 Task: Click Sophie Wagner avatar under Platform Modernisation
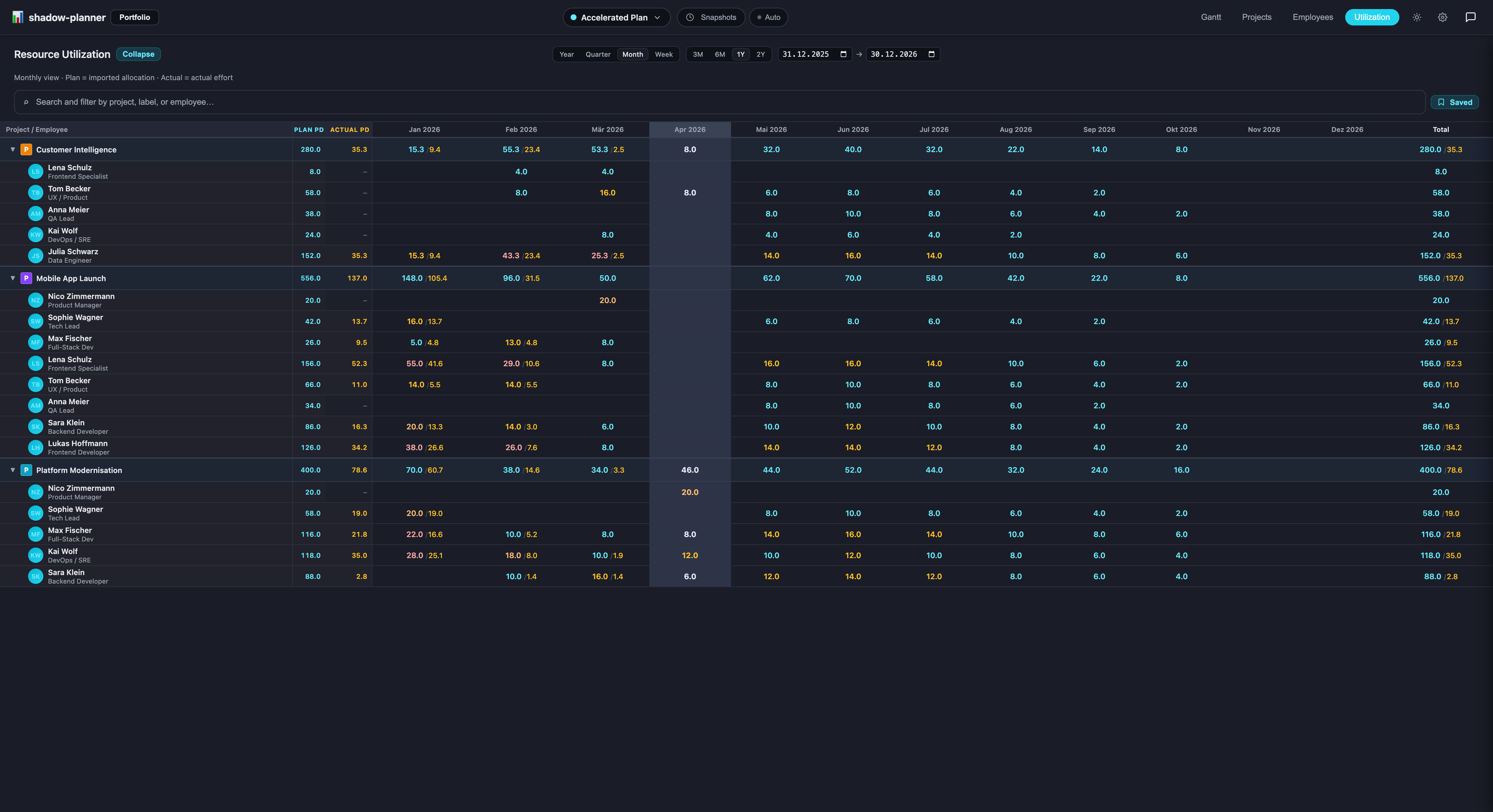36,513
